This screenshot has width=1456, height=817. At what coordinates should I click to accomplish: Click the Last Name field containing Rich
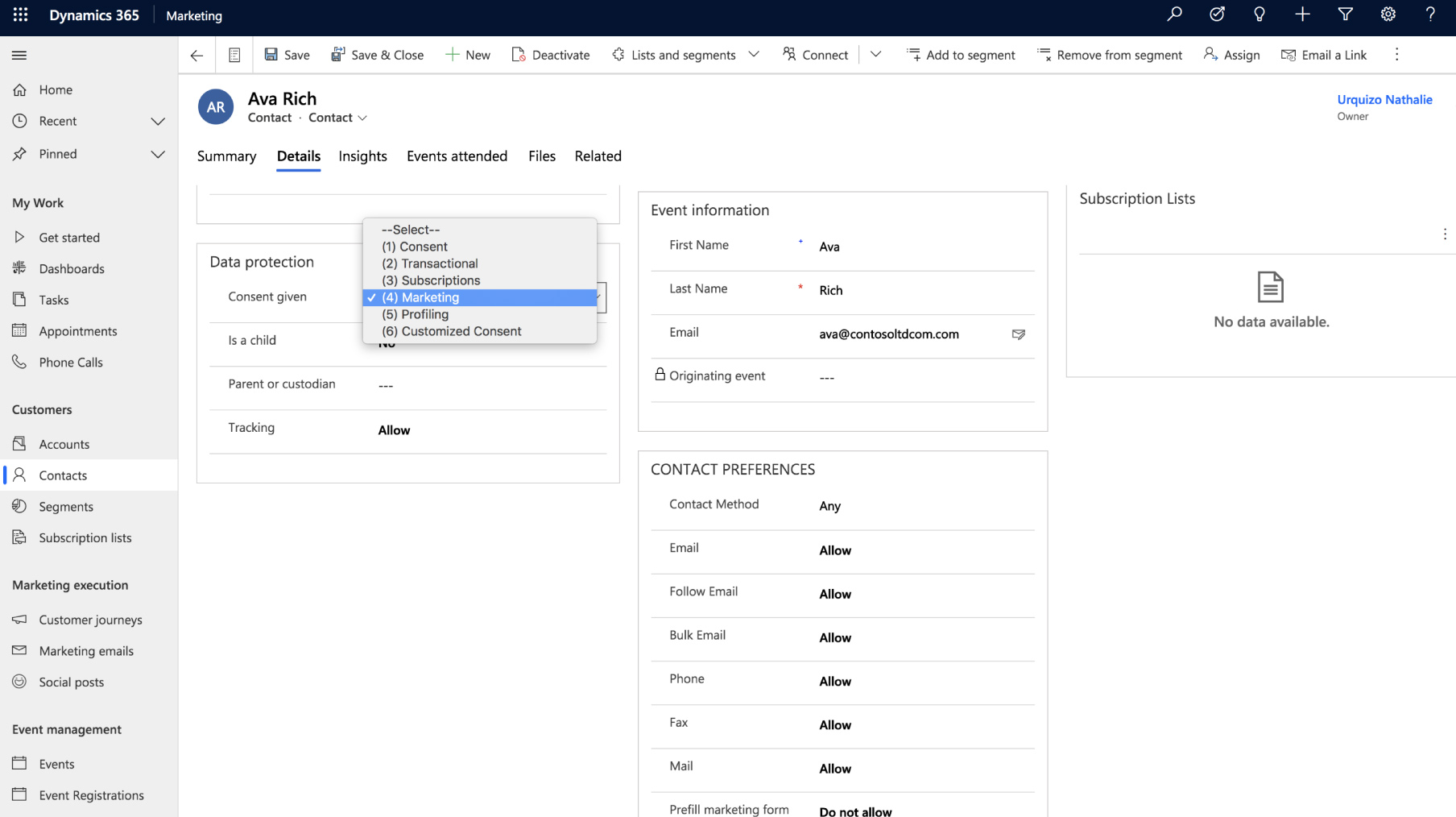click(x=831, y=291)
